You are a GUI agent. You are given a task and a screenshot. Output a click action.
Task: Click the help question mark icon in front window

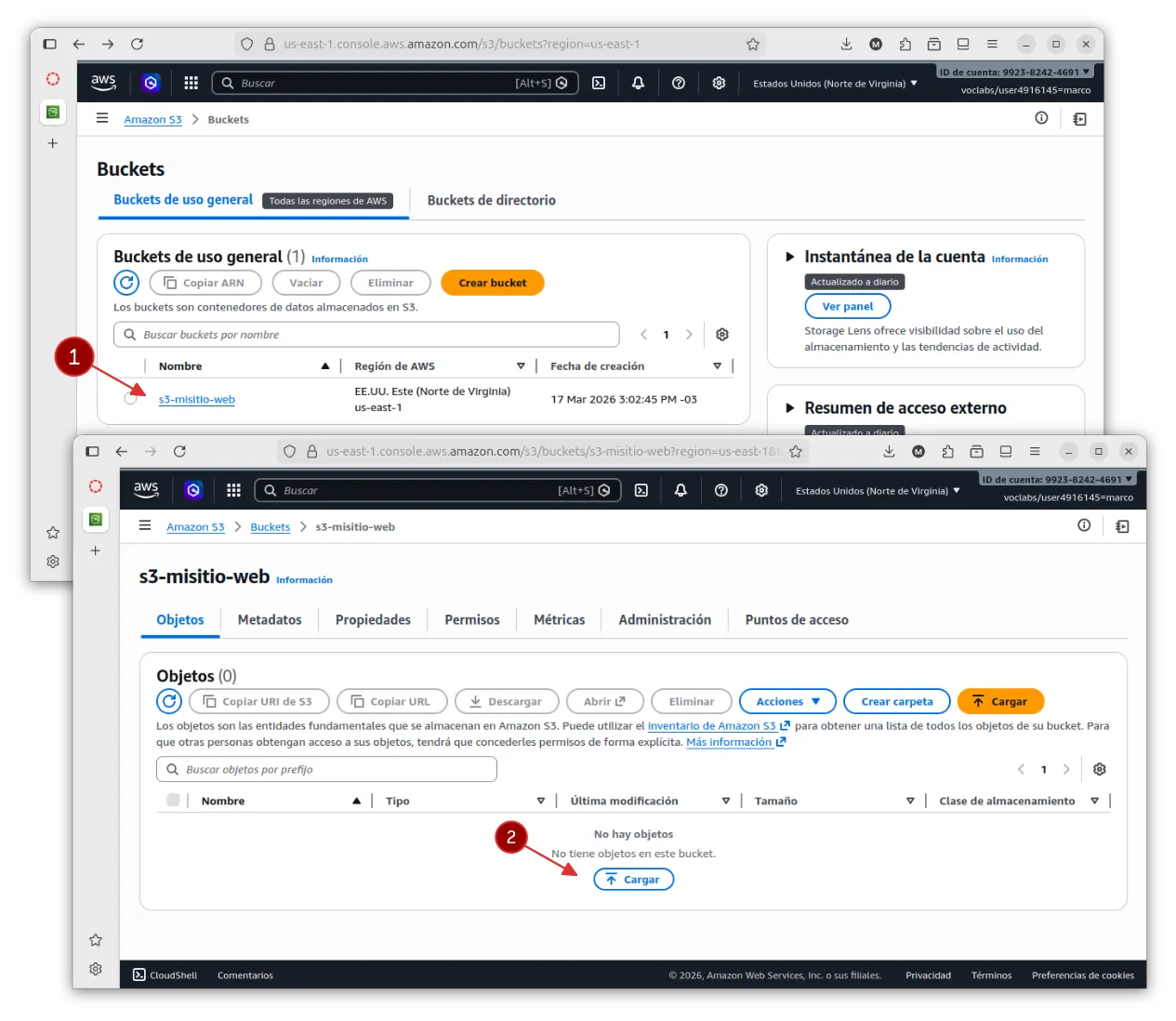[721, 490]
